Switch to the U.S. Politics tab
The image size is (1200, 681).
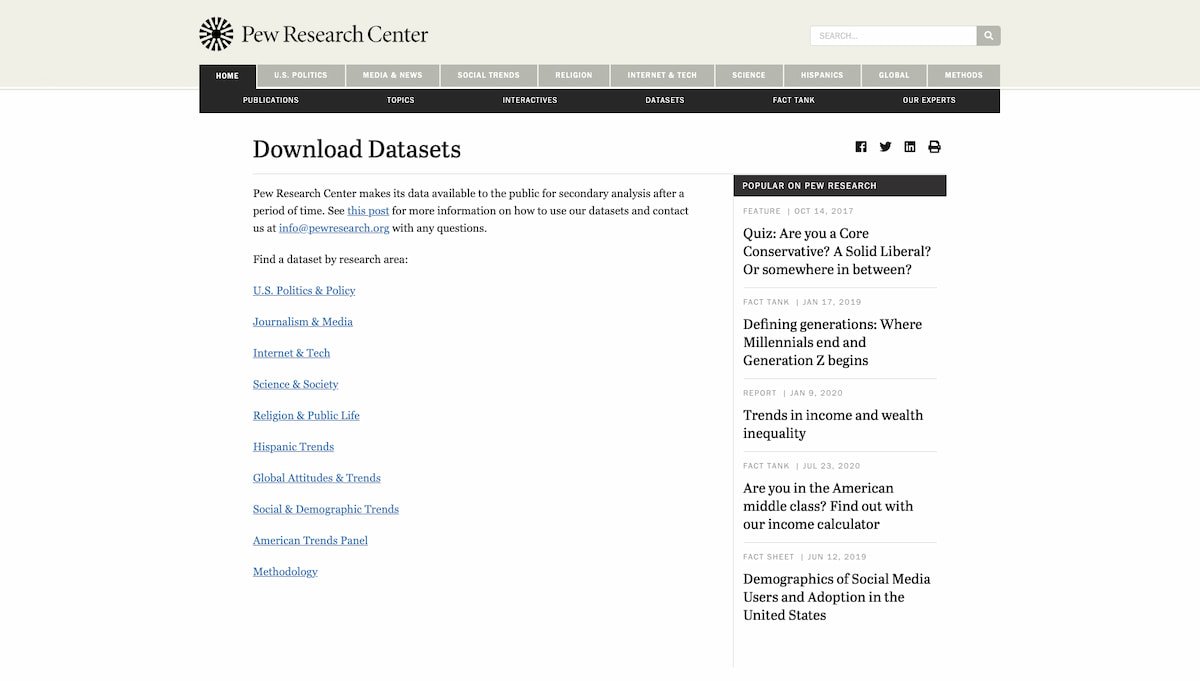(300, 74)
